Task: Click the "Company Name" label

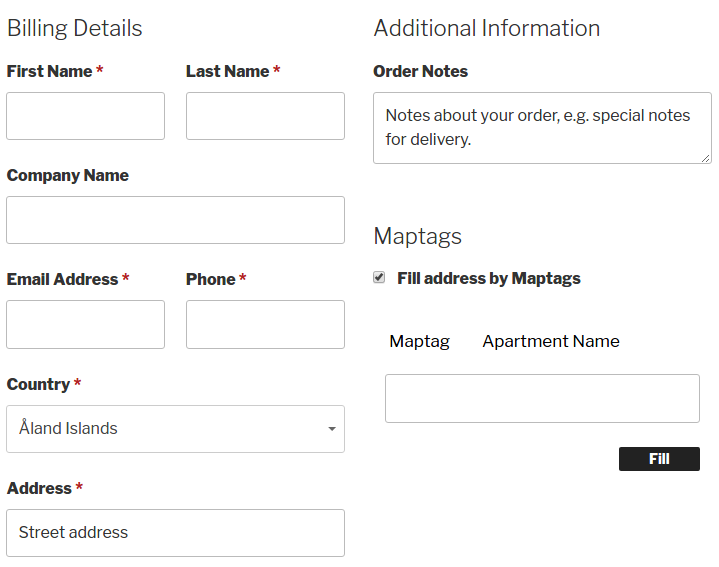Action: [x=67, y=175]
